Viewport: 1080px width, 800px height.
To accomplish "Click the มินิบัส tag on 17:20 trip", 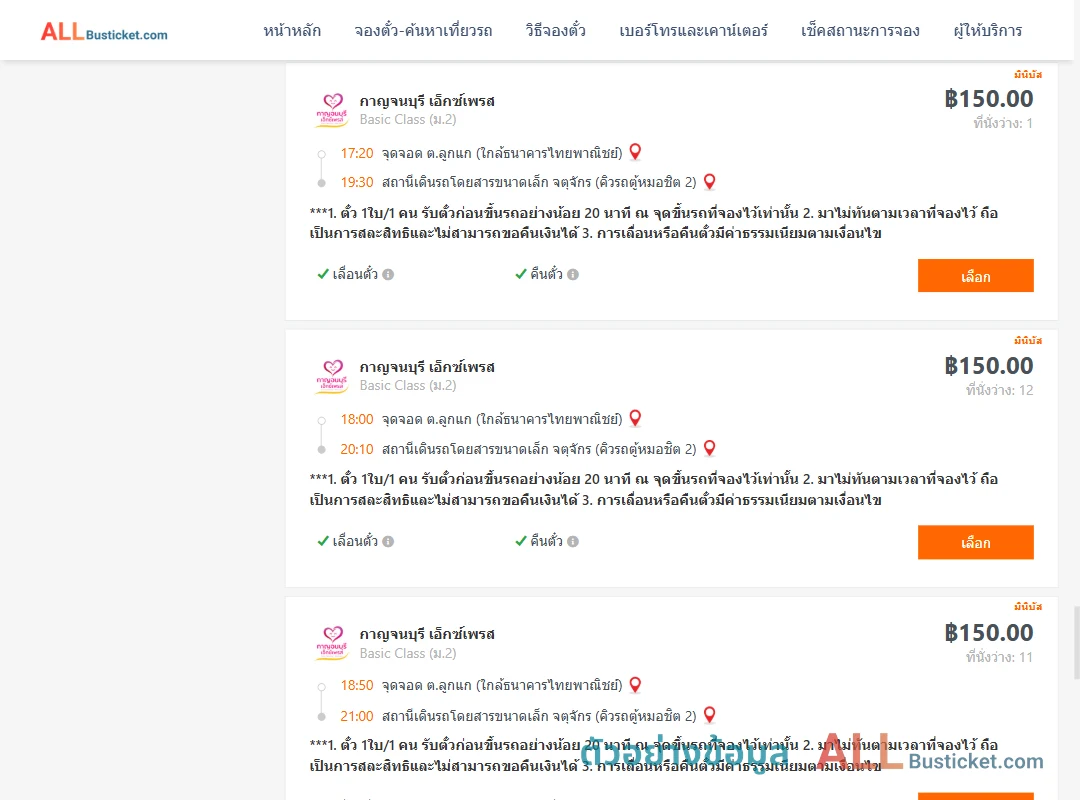I will pos(1028,74).
